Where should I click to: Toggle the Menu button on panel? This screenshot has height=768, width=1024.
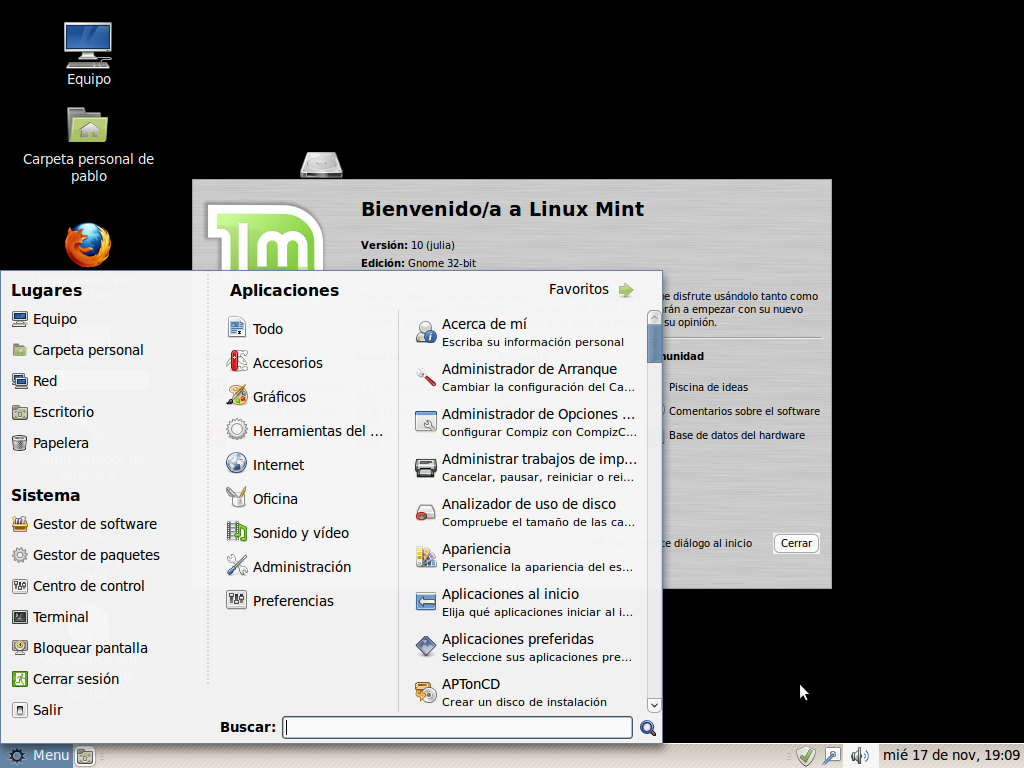37,756
